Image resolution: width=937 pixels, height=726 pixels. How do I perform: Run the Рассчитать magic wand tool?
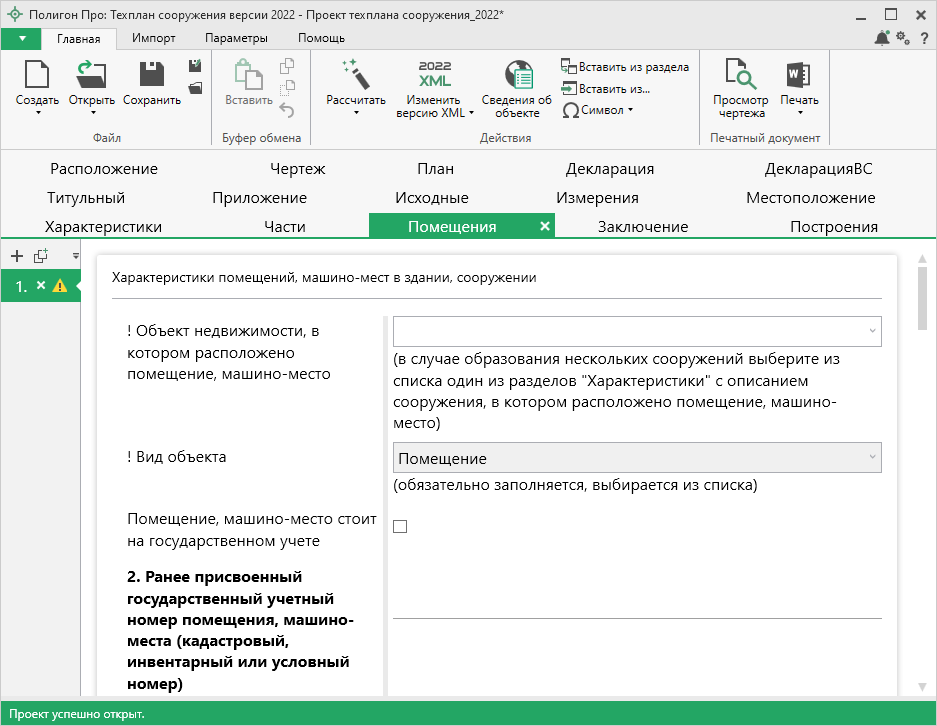point(355,76)
